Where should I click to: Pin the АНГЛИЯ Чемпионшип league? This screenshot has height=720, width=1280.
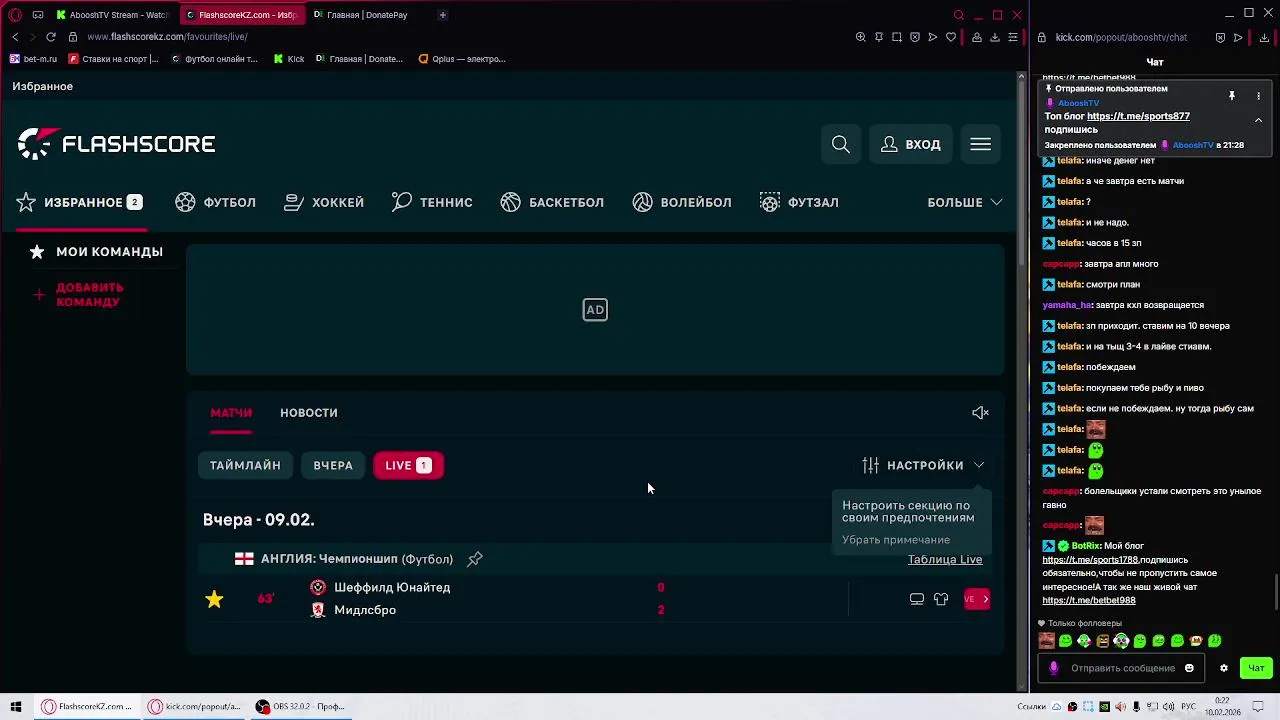[475, 559]
